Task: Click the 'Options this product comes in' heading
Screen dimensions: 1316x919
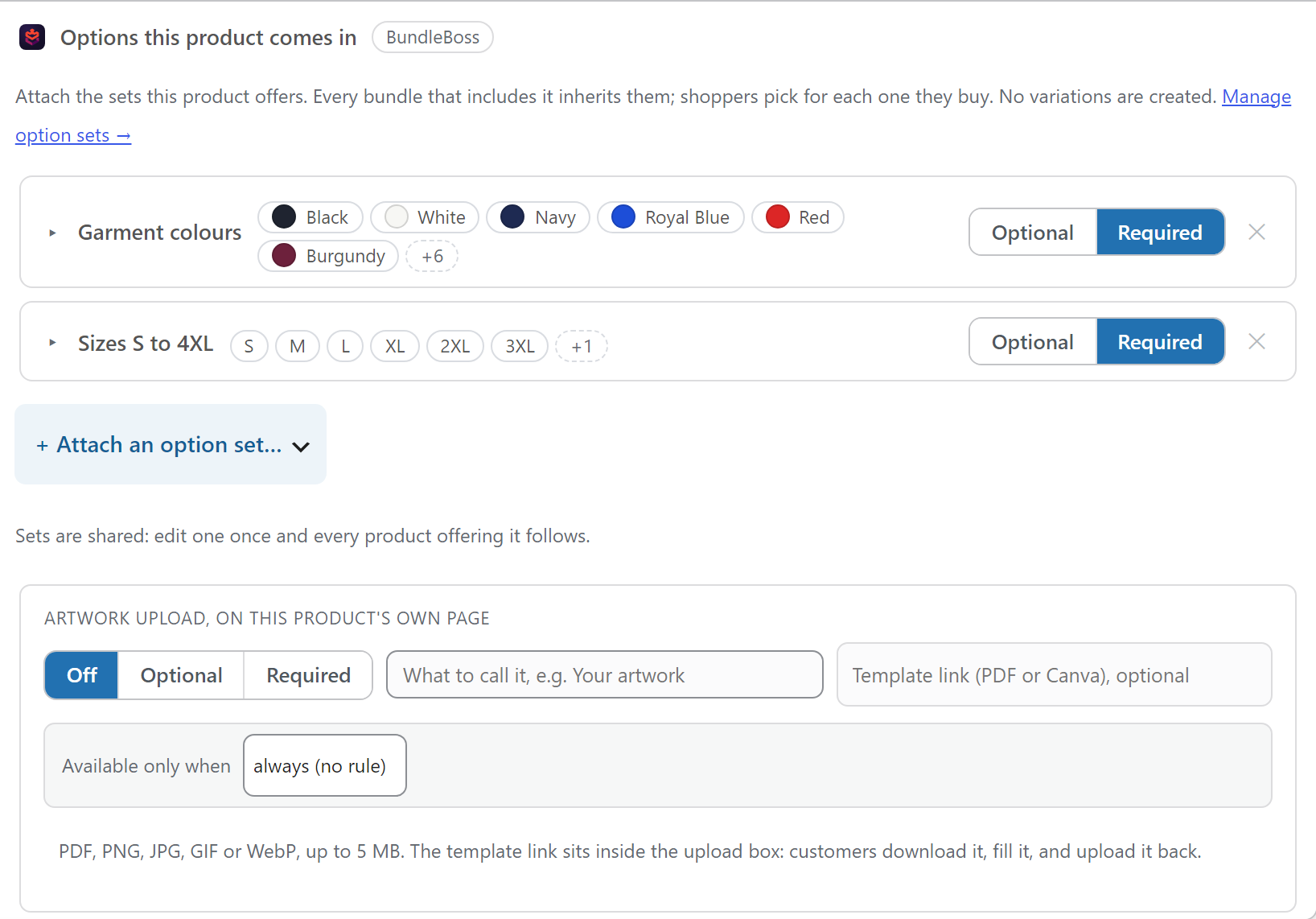Action: pos(208,38)
